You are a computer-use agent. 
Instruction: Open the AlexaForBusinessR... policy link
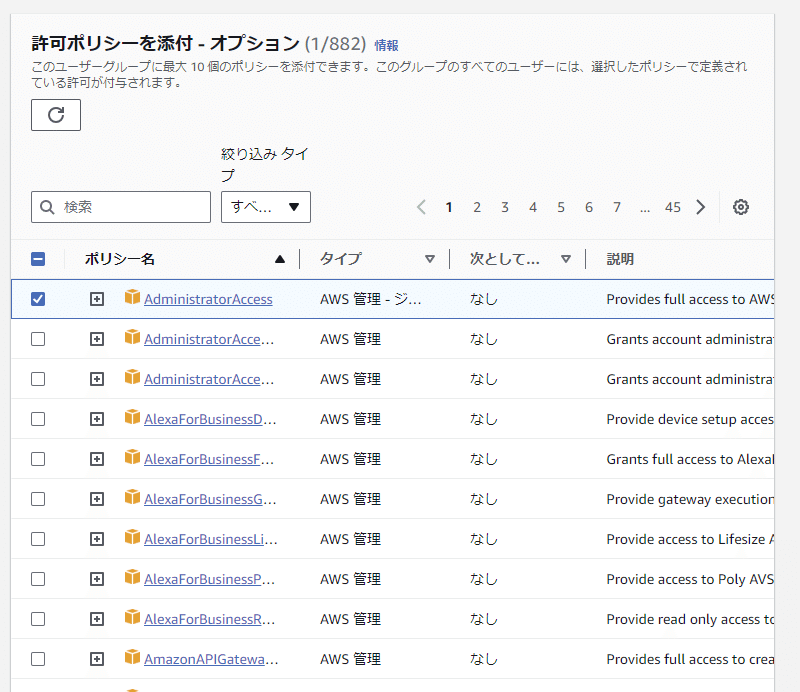[x=210, y=619]
